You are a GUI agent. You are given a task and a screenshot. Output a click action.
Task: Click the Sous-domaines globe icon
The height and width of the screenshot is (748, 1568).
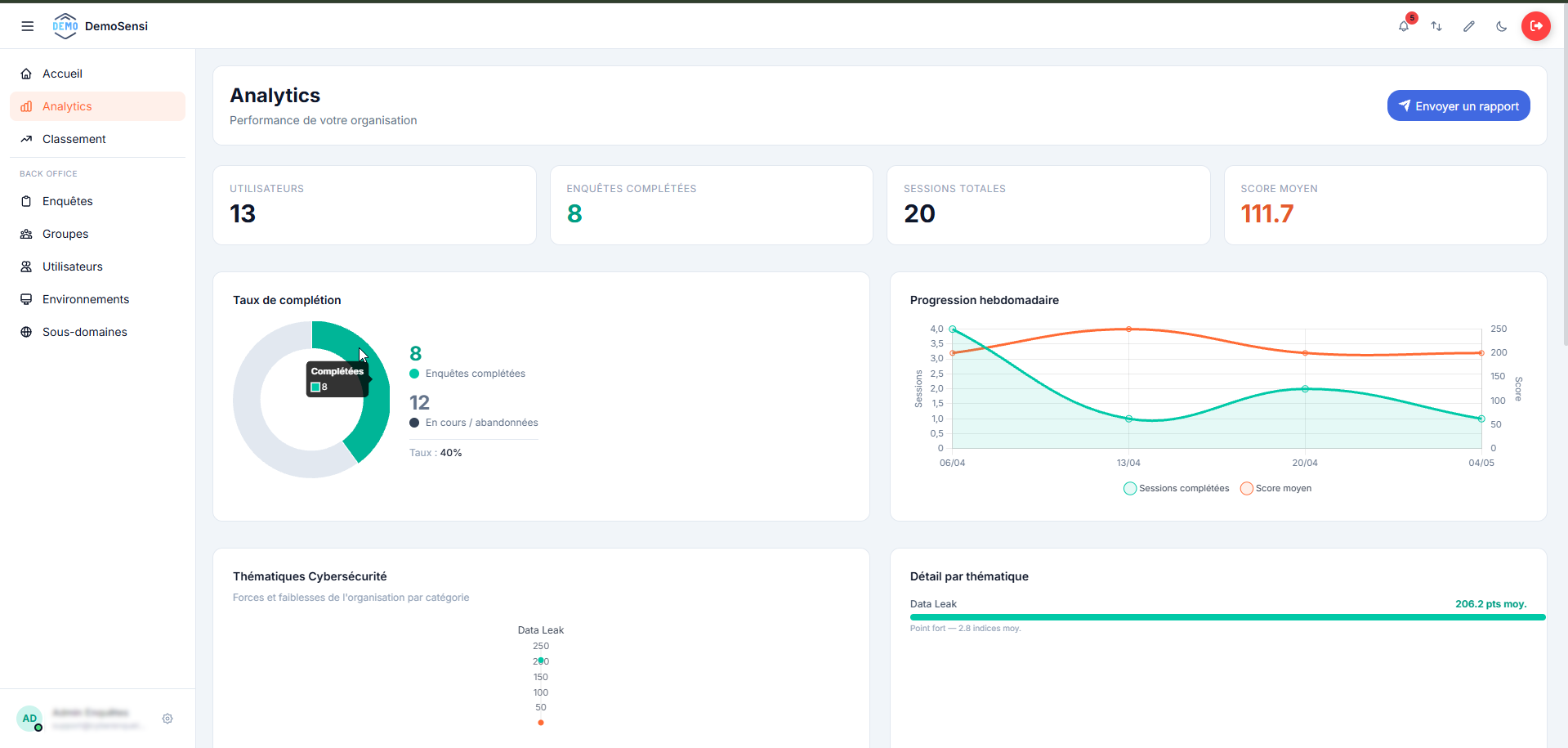tap(26, 332)
